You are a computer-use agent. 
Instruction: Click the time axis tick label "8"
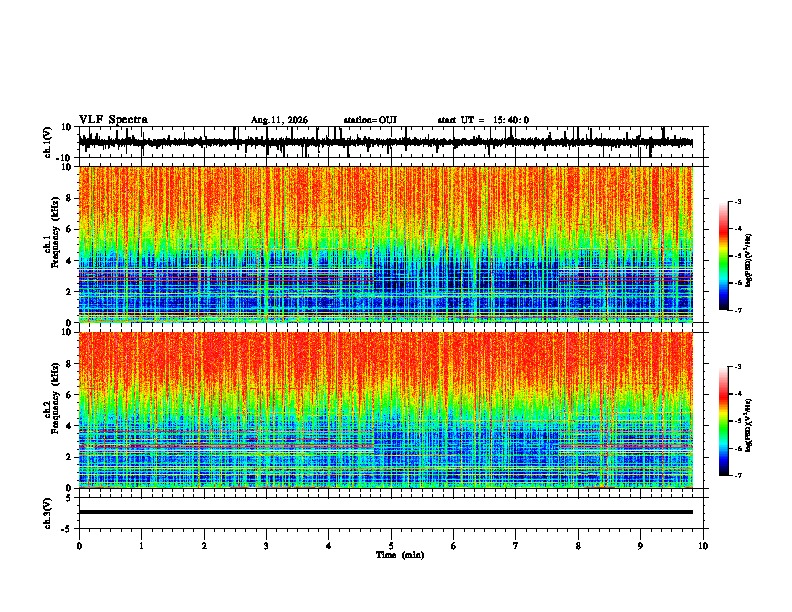(x=578, y=546)
